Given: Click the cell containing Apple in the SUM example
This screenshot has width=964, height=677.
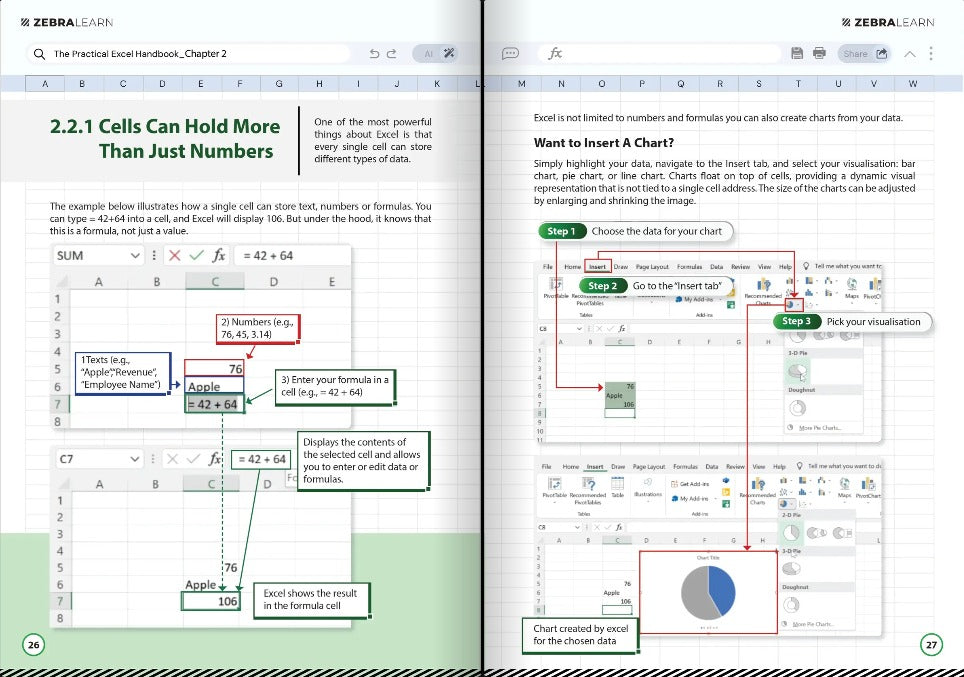Looking at the screenshot, I should pos(214,386).
